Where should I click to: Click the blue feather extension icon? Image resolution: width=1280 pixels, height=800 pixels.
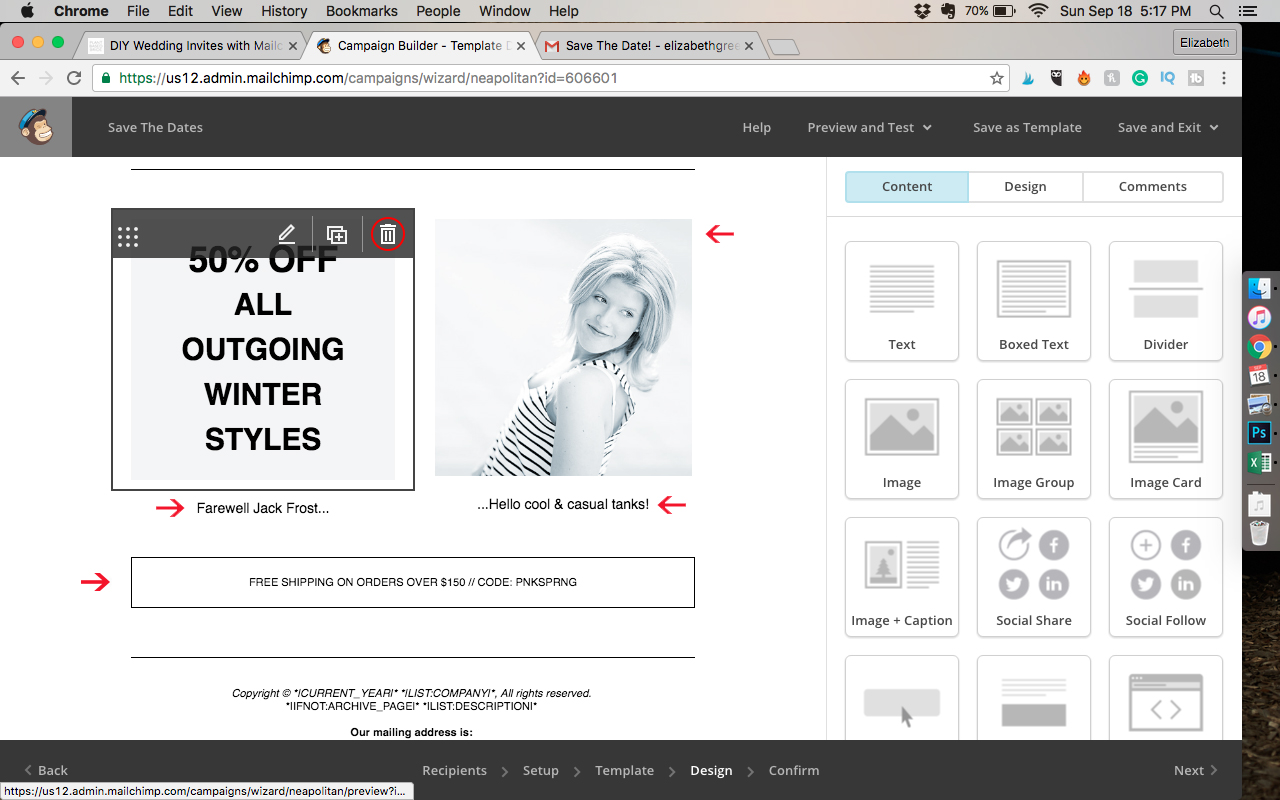[x=1028, y=78]
